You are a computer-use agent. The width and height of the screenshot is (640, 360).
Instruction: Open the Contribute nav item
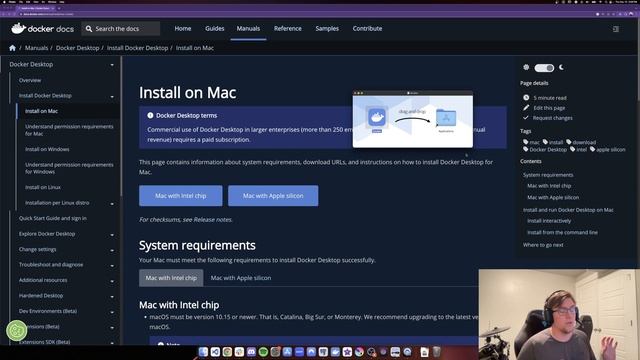[x=367, y=29]
